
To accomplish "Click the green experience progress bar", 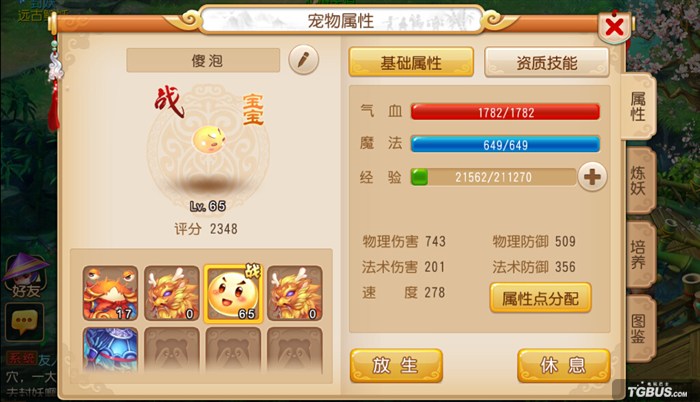I will [493, 177].
